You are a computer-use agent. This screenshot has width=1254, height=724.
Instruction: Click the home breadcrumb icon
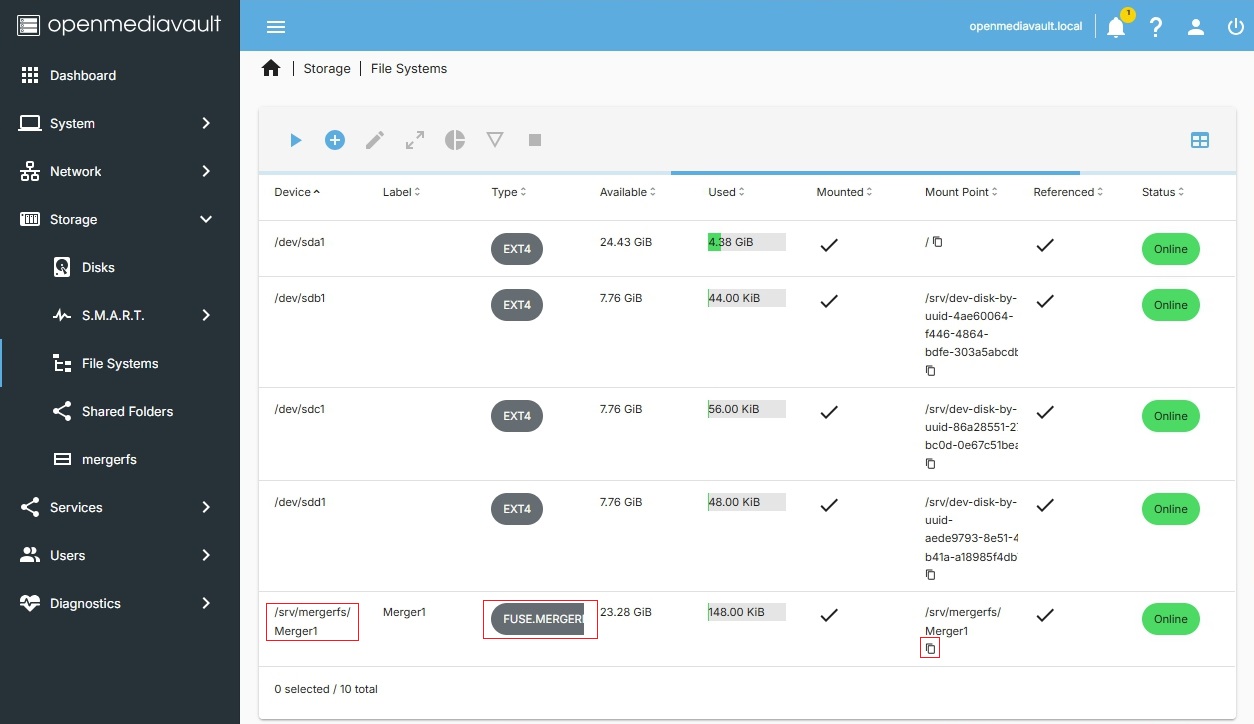point(271,68)
